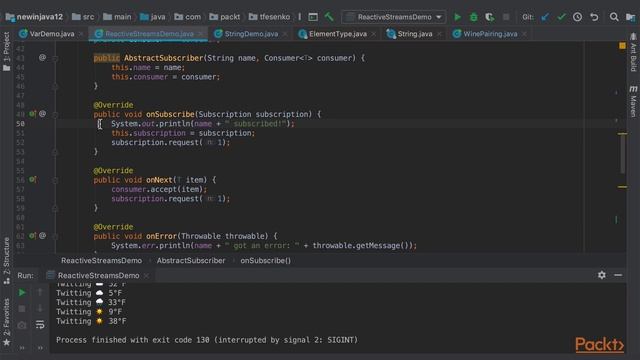Viewport: 640px width, 360px height.
Task: Open the Favorites tool window sidebar tab
Action: point(6,322)
